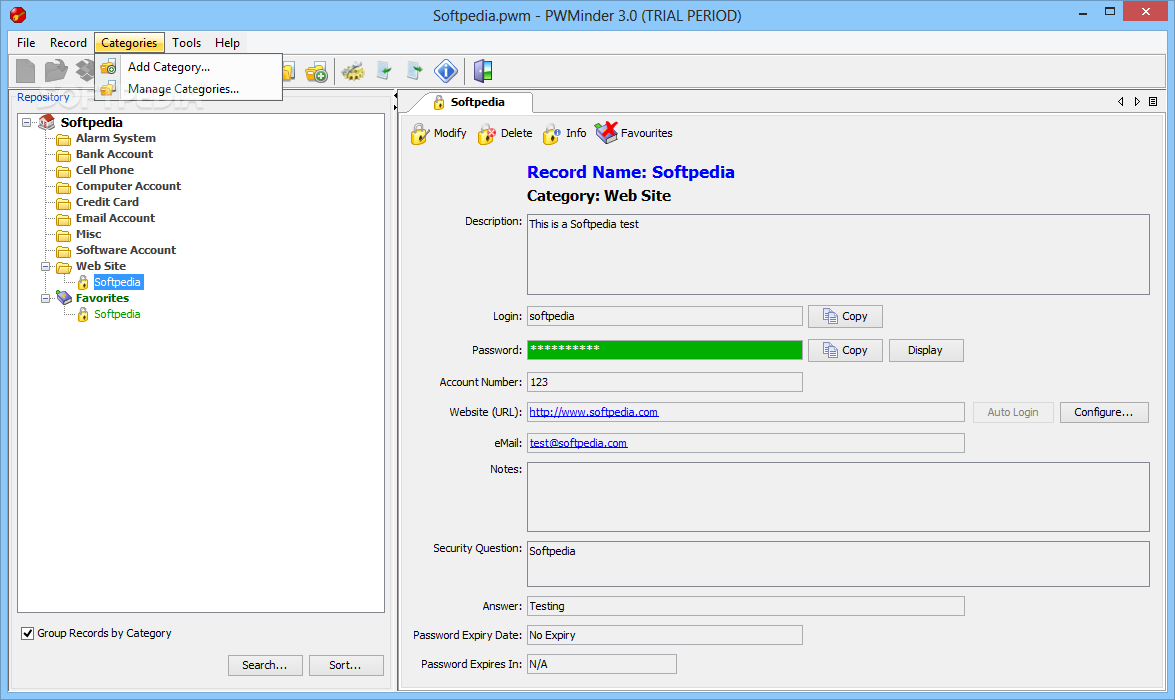The width and height of the screenshot is (1175, 700).
Task: Open the http://www.softpedia.com link
Action: [593, 412]
